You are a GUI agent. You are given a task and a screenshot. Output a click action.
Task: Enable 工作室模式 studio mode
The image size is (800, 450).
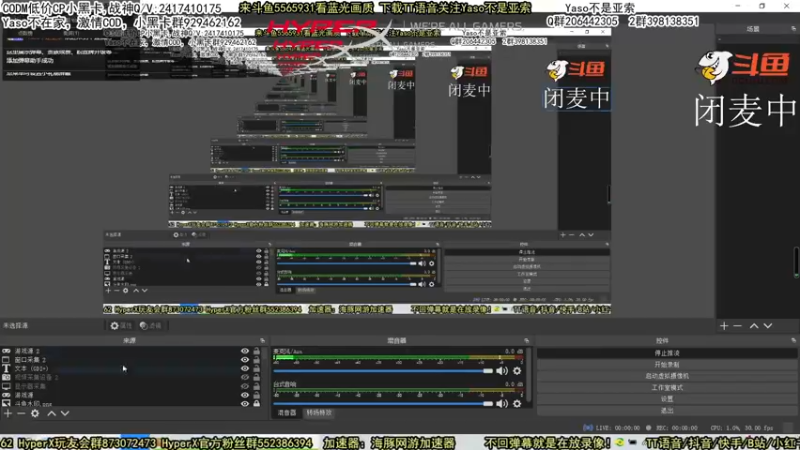[667, 388]
